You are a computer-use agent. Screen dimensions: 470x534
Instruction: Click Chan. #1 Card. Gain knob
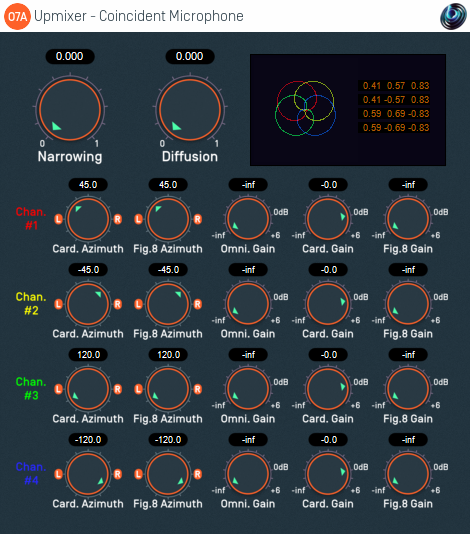pyautogui.click(x=328, y=219)
